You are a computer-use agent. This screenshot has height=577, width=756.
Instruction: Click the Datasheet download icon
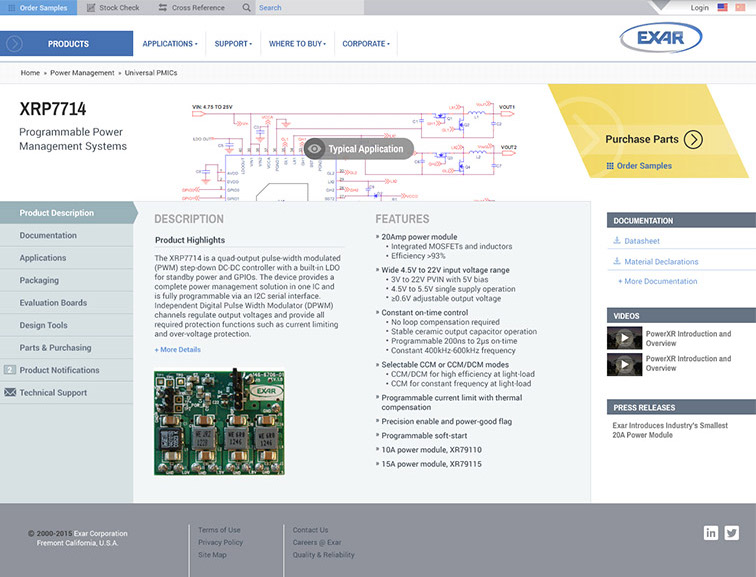(x=616, y=241)
